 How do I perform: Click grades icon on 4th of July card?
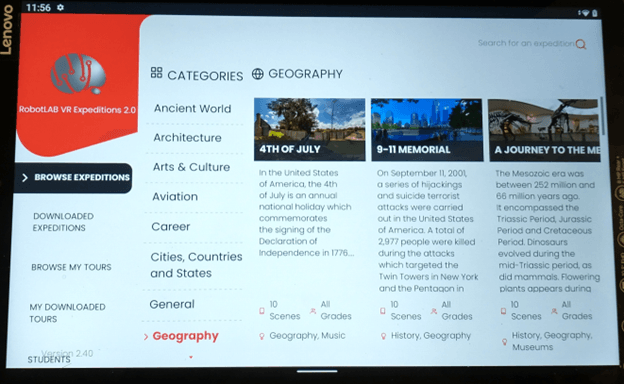[x=313, y=311]
